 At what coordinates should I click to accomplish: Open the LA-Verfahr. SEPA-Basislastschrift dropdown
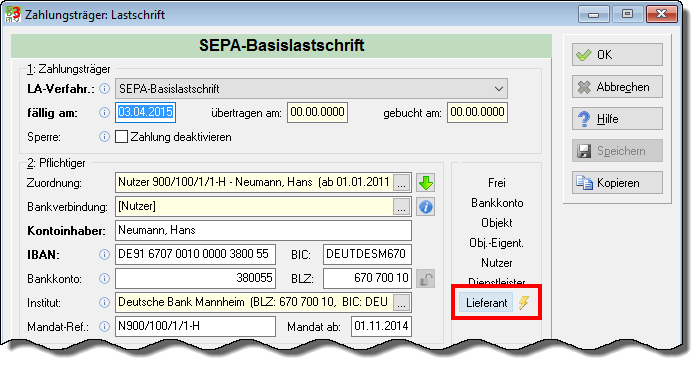pos(311,89)
